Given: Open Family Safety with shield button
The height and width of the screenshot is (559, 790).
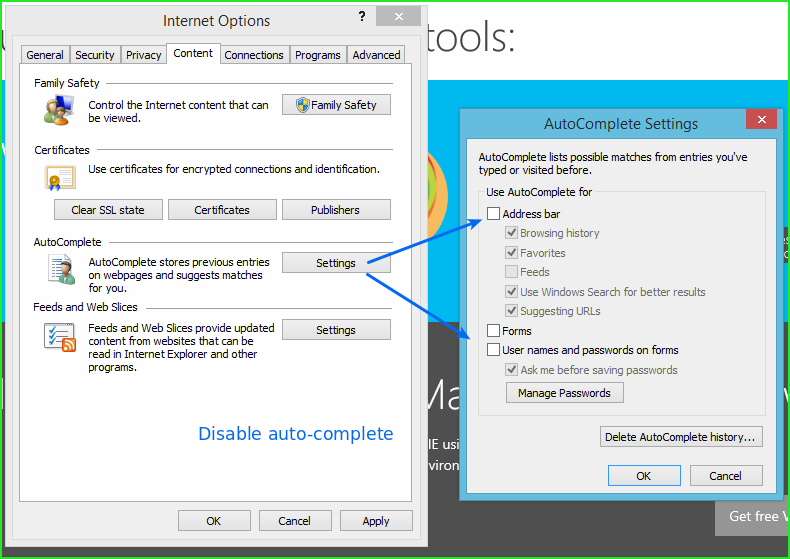Looking at the screenshot, I should click(x=336, y=105).
